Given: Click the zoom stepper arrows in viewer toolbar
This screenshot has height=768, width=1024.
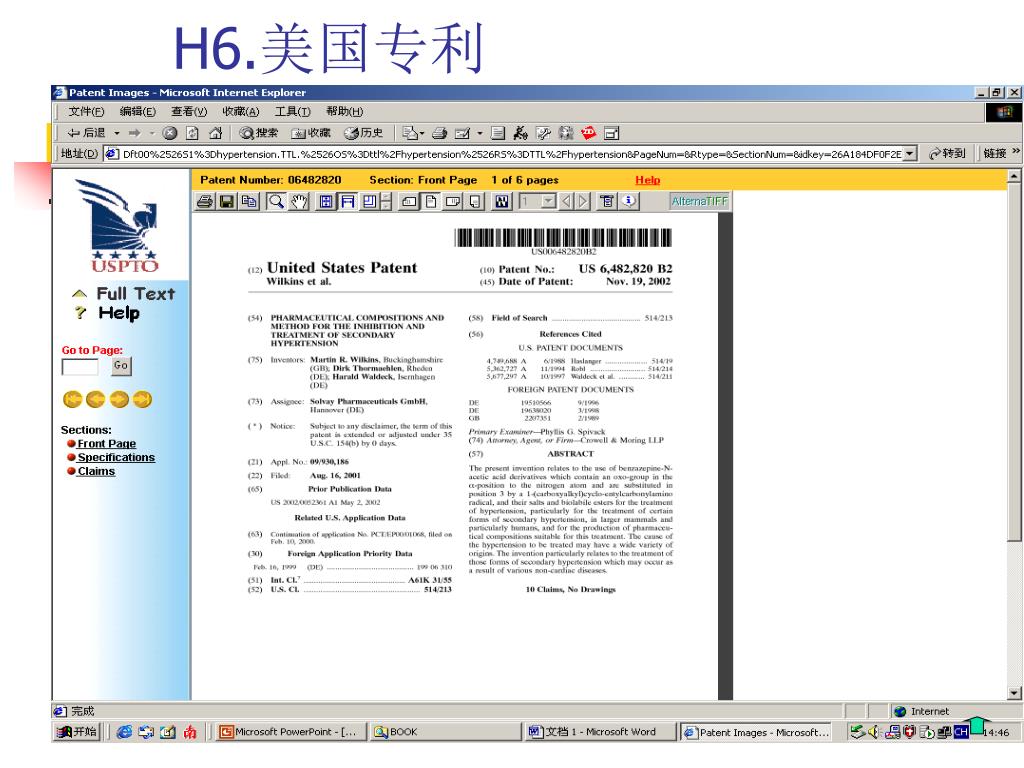Looking at the screenshot, I should pyautogui.click(x=386, y=202).
